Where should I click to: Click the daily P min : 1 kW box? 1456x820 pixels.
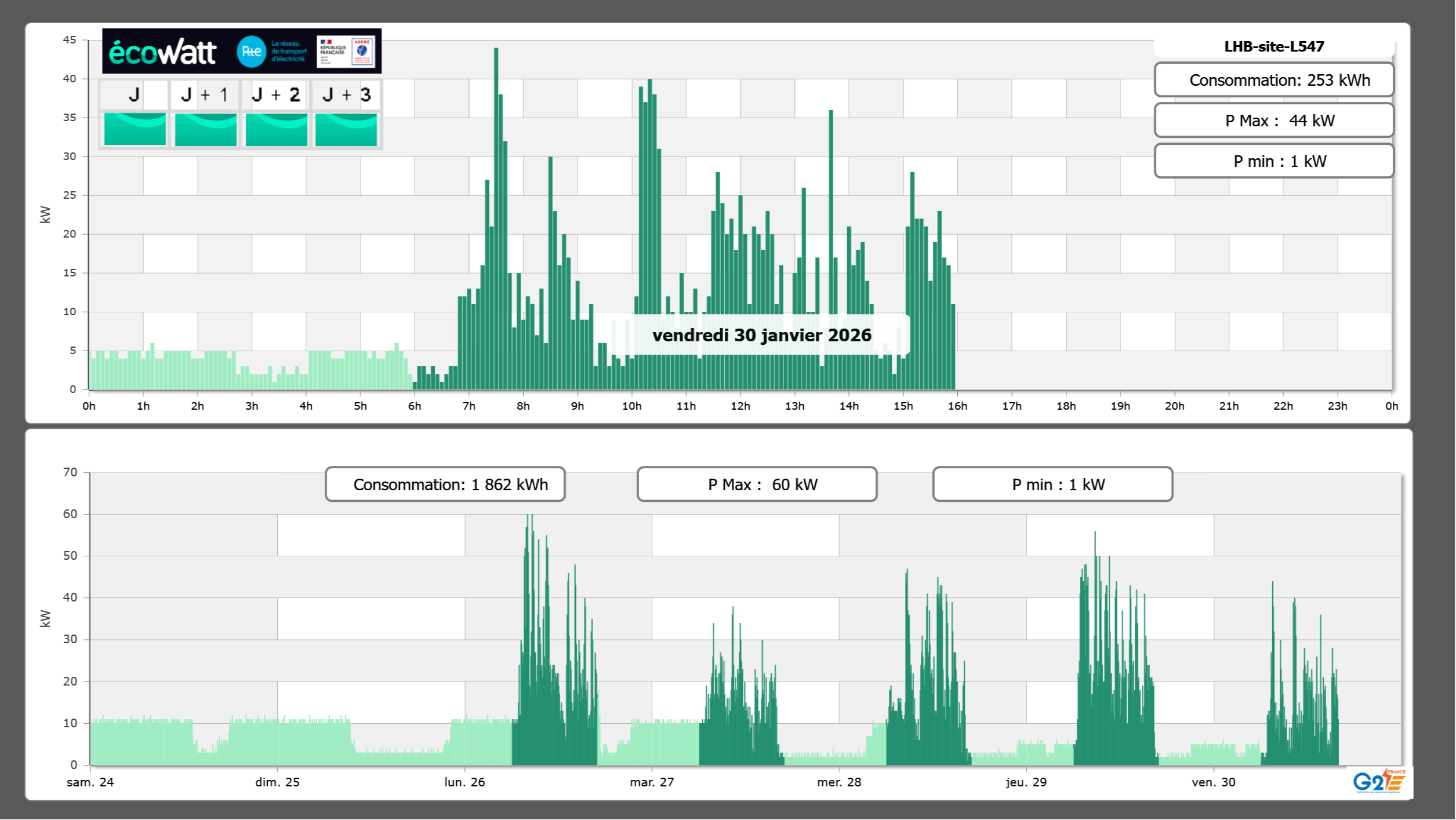[1273, 161]
